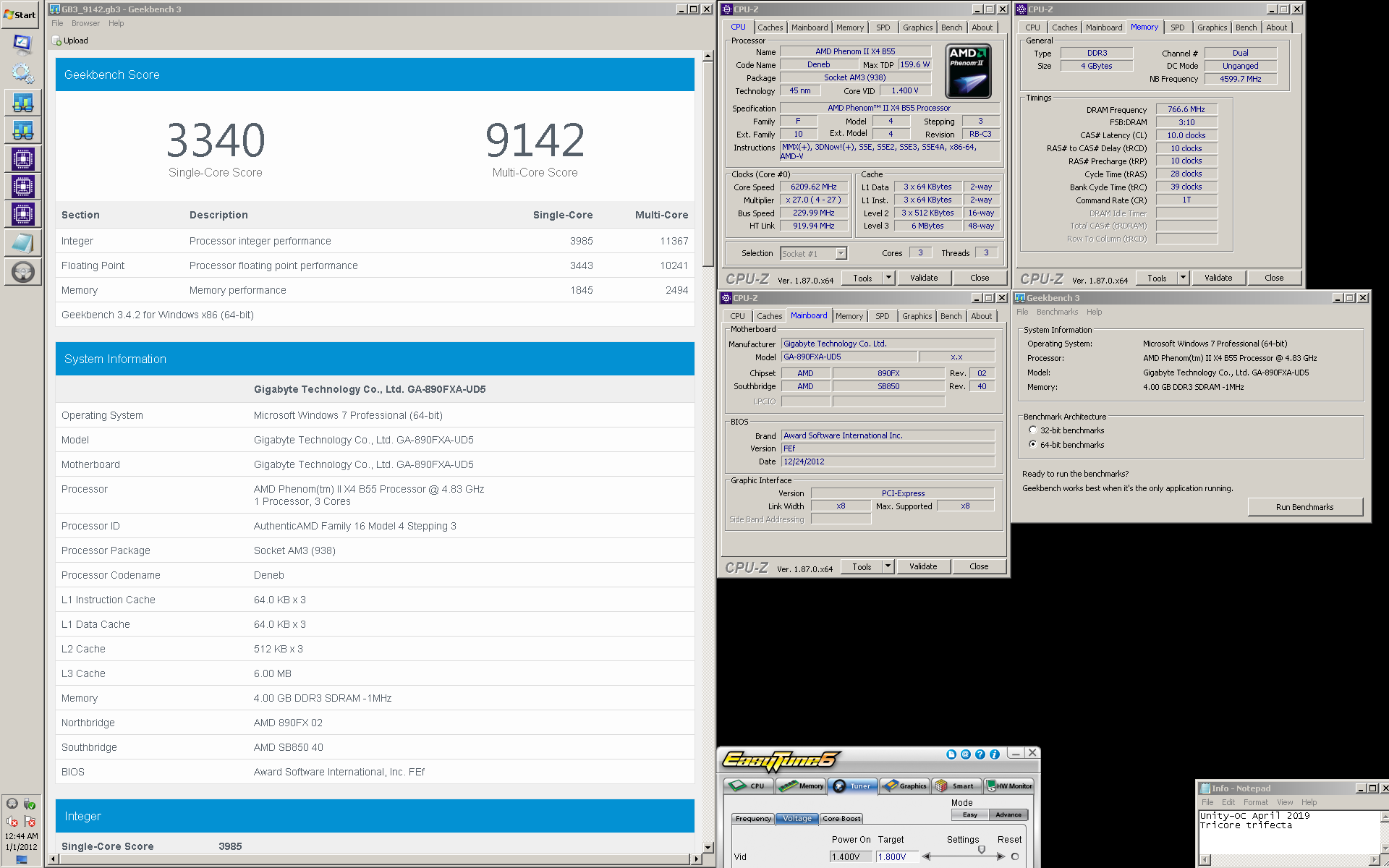Click the Vid voltage slider handle
Viewport: 1389px width, 868px height.
981,851
